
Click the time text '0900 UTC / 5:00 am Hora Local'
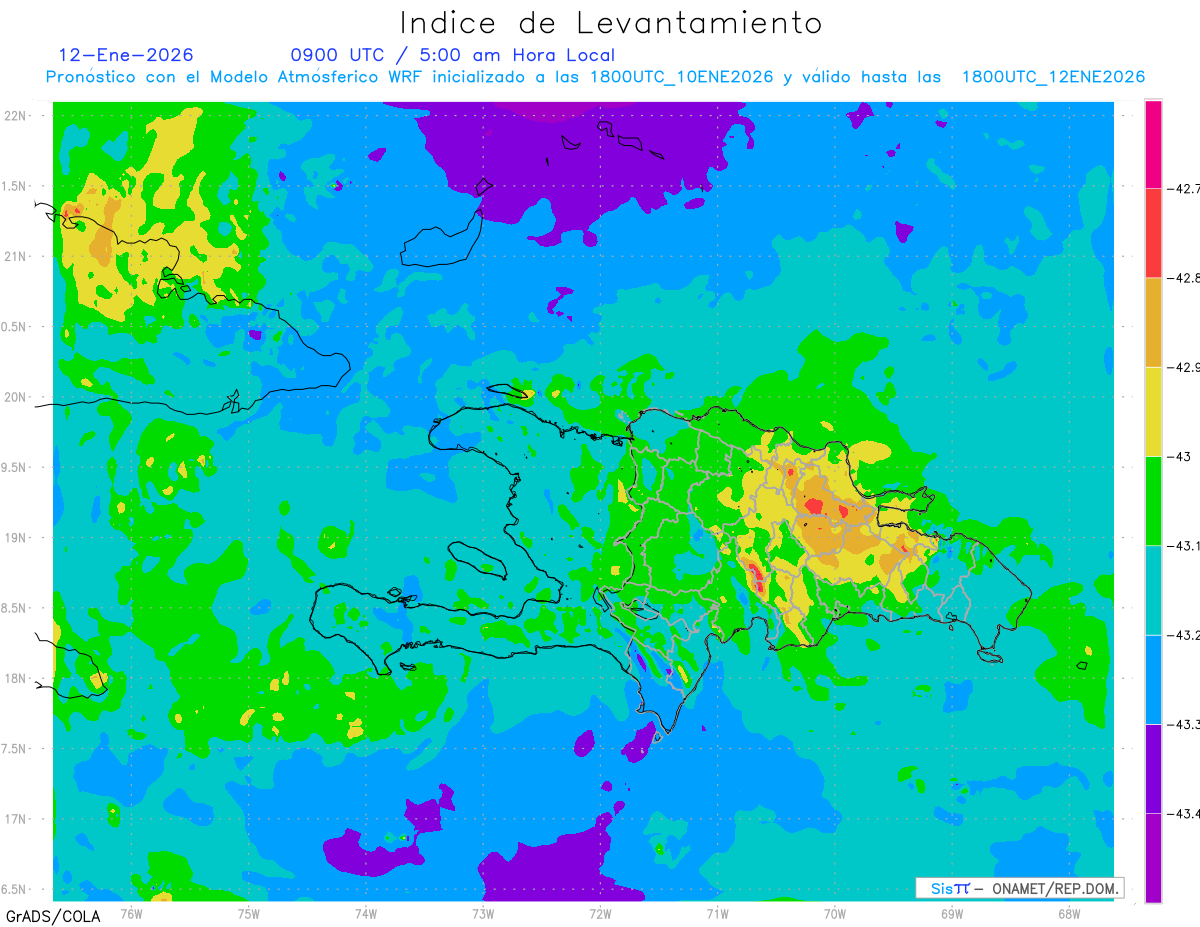[453, 55]
